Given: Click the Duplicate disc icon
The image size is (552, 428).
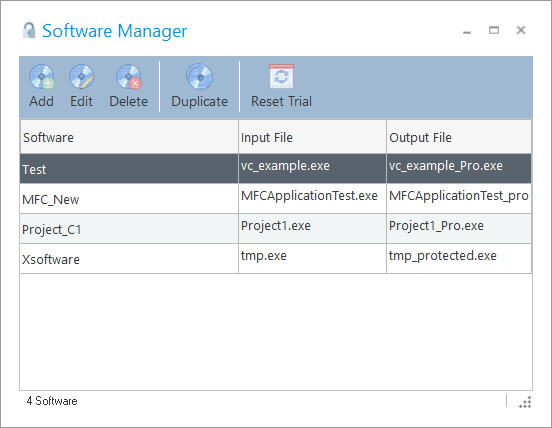Looking at the screenshot, I should click(x=200, y=76).
